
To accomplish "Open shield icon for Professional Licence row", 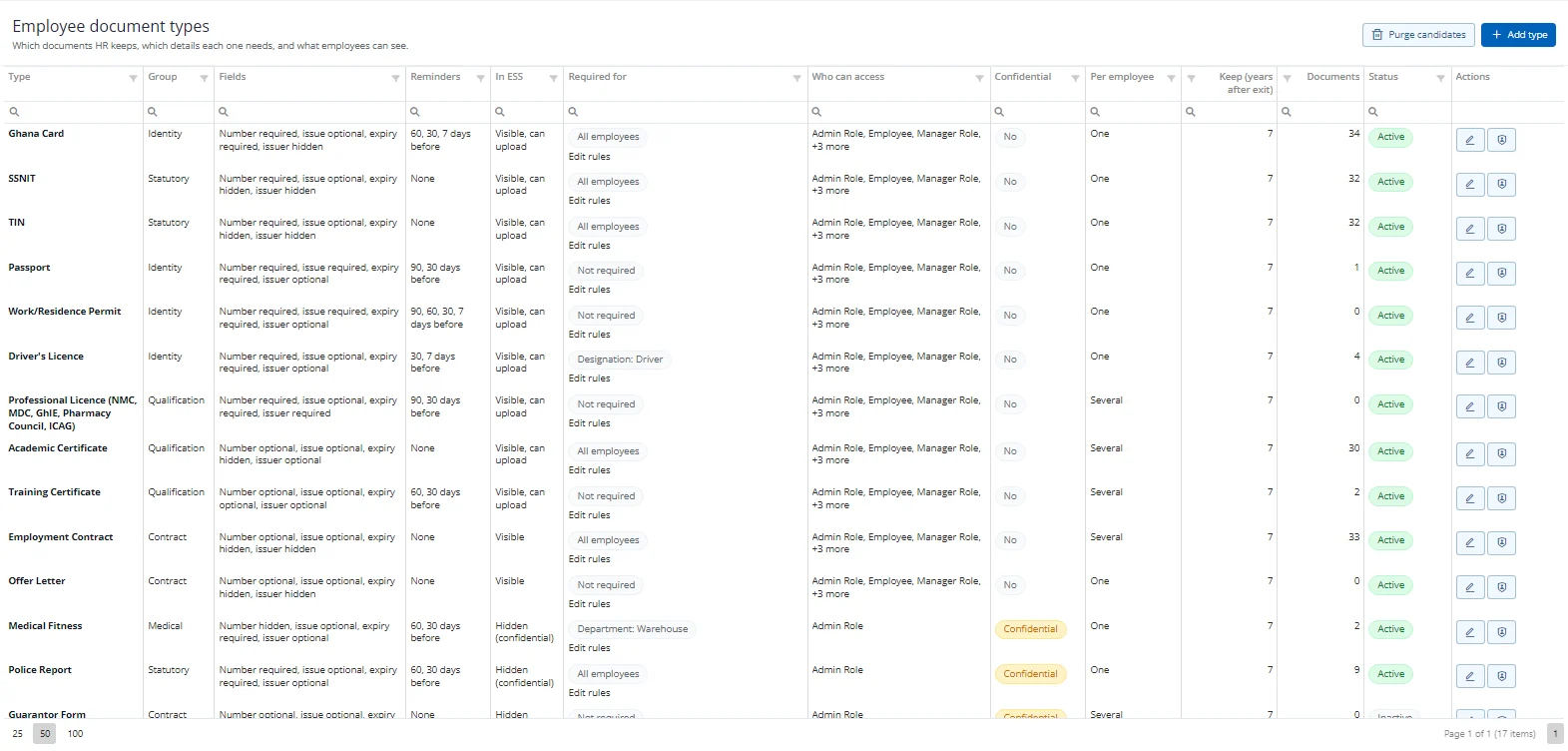I will 1502,406.
